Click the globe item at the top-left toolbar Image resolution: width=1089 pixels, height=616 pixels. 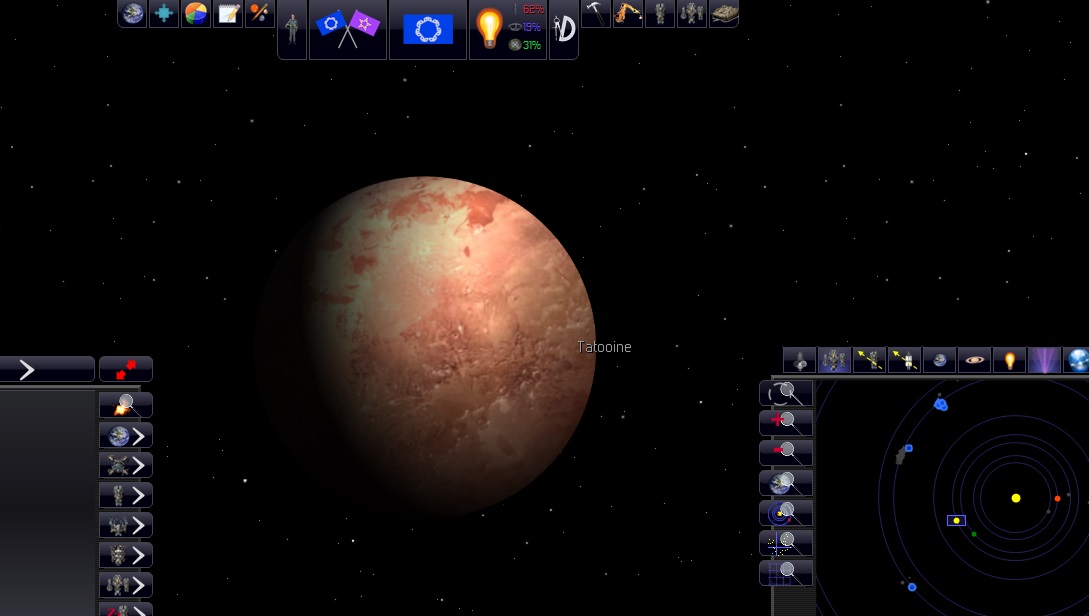tap(131, 14)
